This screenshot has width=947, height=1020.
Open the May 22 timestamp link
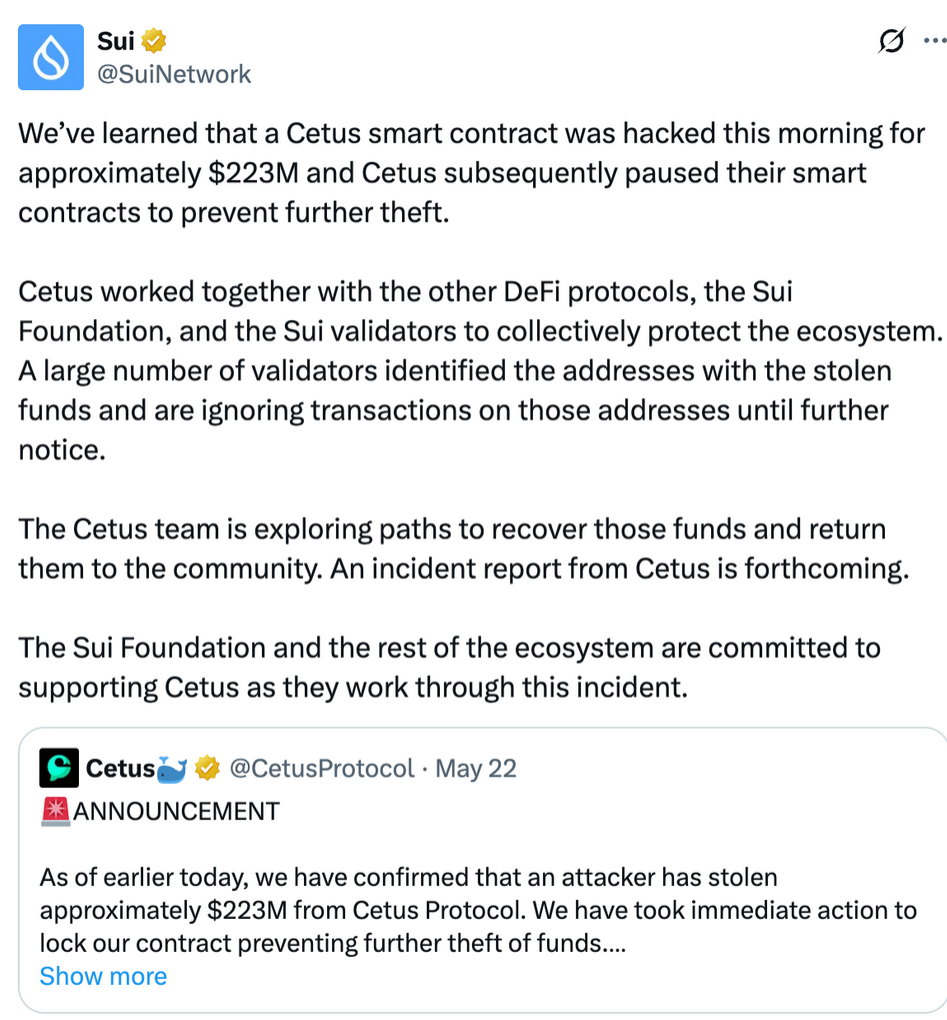coord(477,768)
